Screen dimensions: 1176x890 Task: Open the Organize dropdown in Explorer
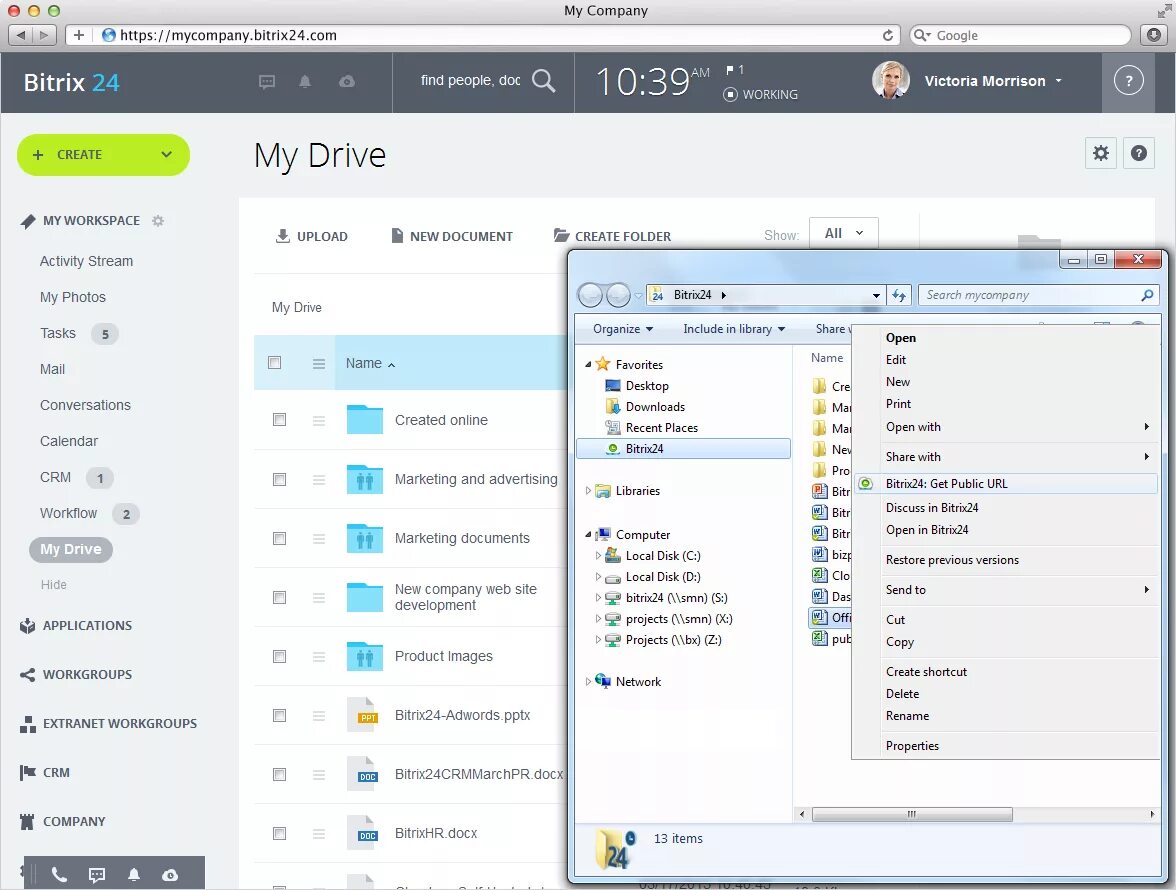coord(622,329)
